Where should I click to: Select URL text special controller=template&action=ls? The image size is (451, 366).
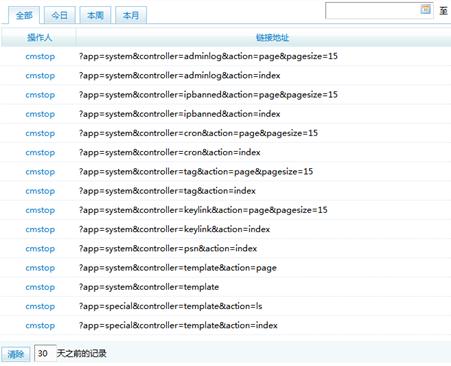[x=171, y=306]
